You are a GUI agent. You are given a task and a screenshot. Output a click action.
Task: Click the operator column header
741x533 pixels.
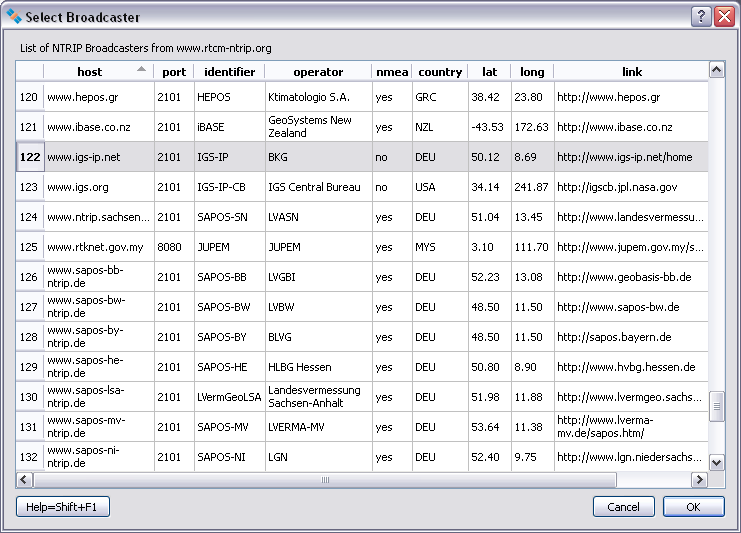coord(318,72)
